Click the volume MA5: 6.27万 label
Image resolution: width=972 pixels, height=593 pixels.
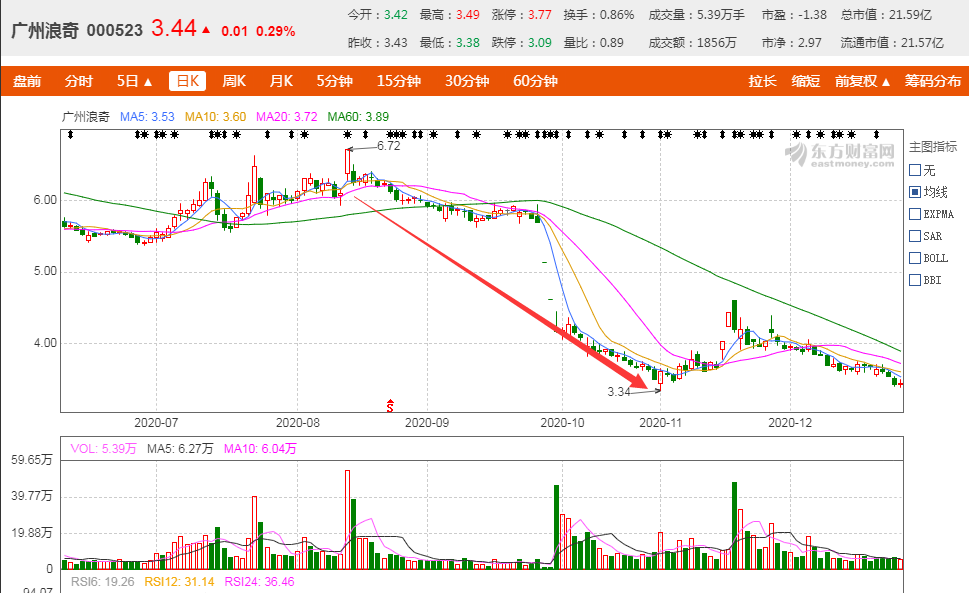(x=180, y=449)
